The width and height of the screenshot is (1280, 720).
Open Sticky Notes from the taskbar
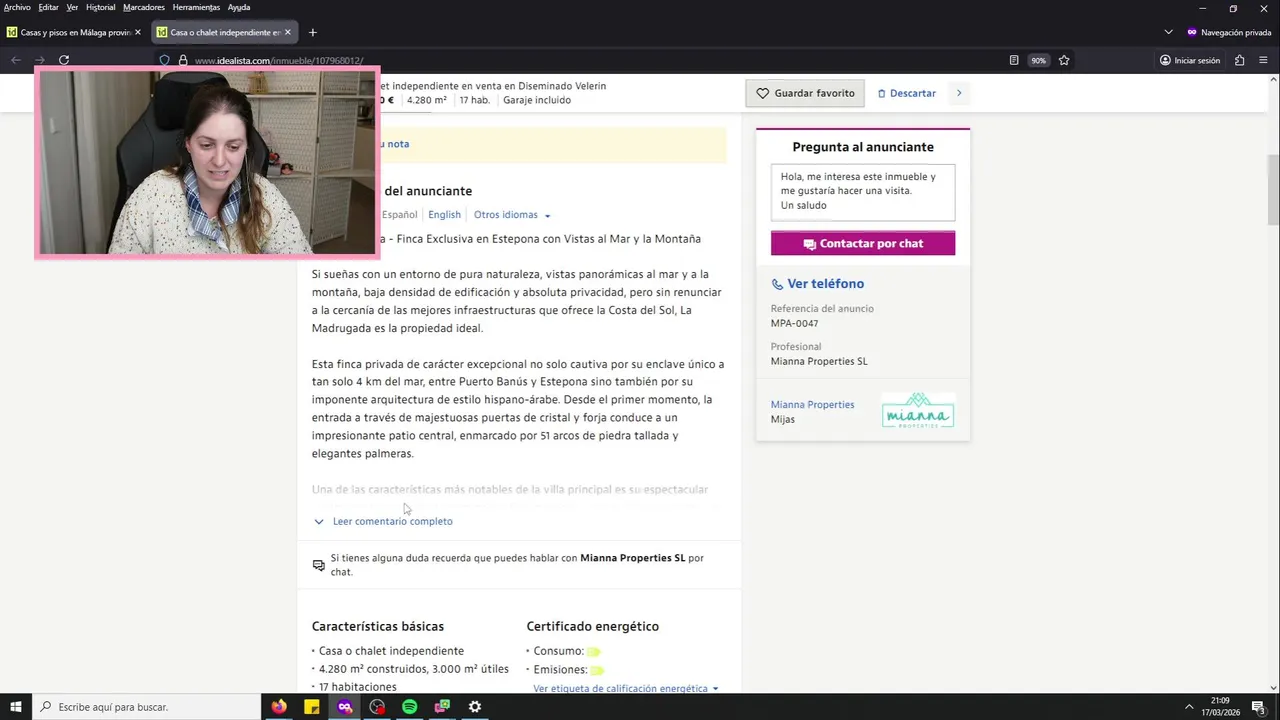[x=312, y=707]
